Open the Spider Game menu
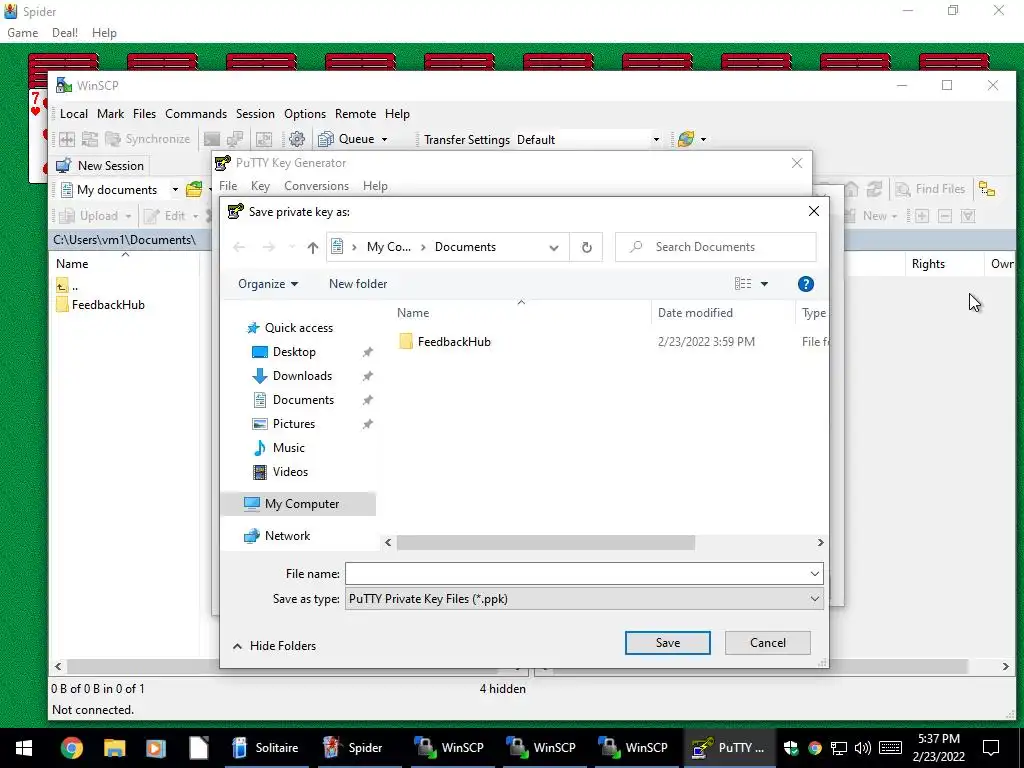Viewport: 1024px width, 768px height. [x=23, y=33]
